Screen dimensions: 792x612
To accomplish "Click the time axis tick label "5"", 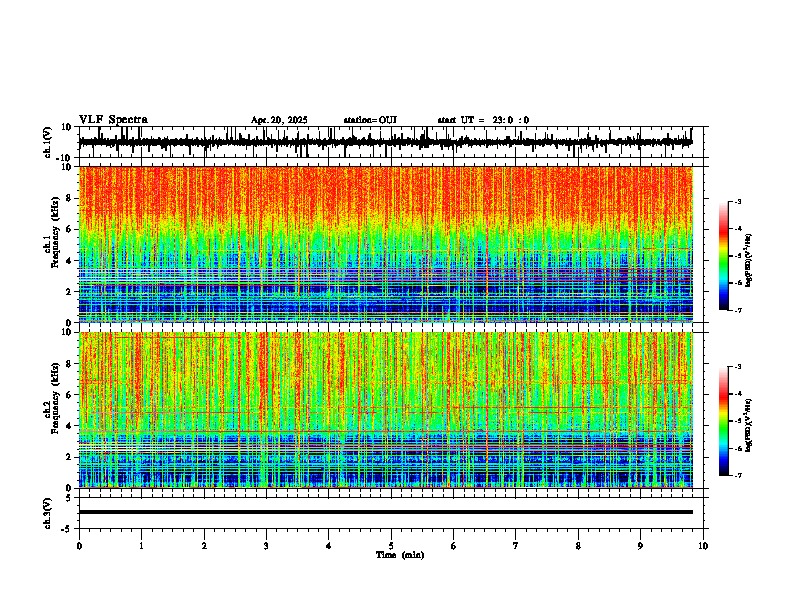I will pos(391,546).
